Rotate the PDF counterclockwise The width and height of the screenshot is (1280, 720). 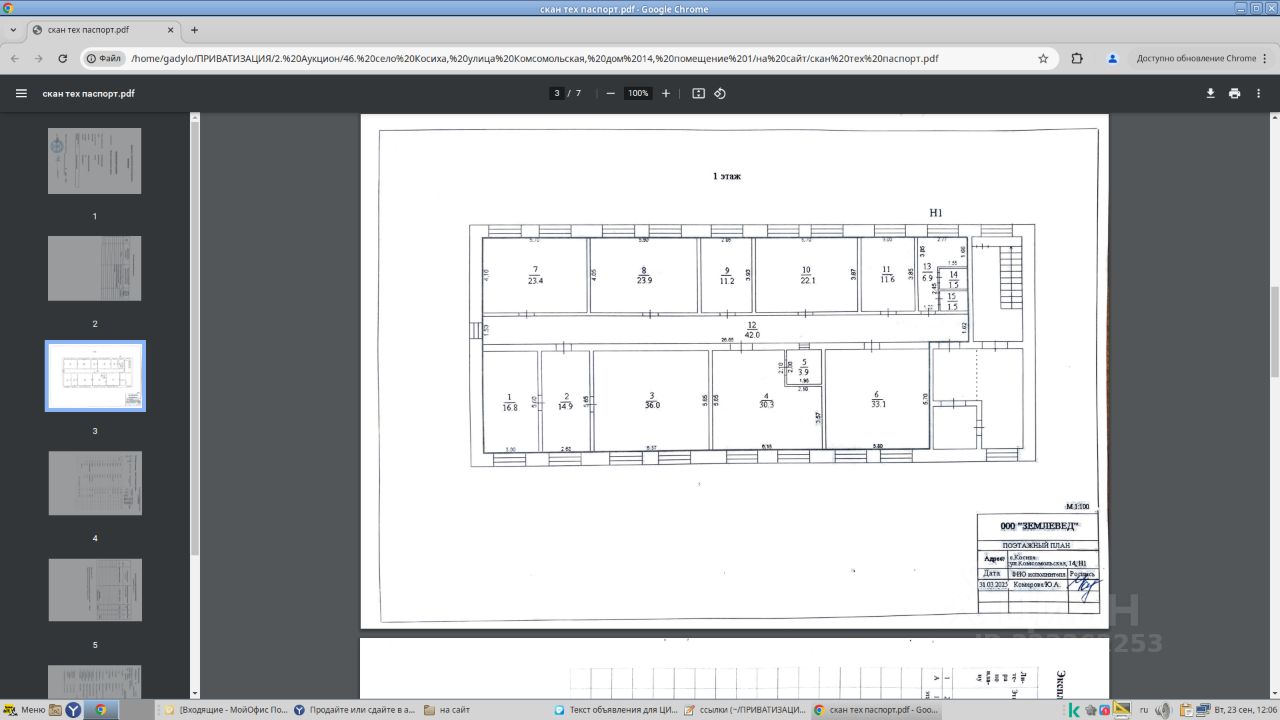tap(720, 93)
